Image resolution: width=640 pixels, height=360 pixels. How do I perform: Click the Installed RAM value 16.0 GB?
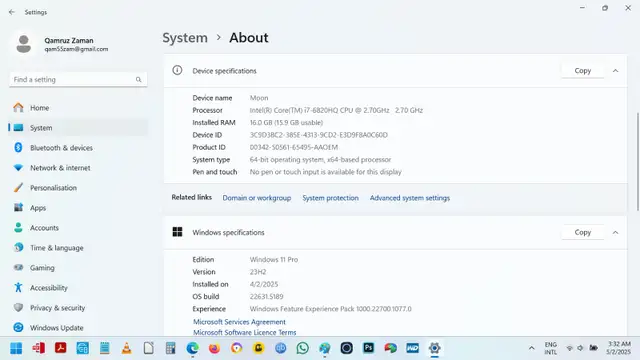(286, 122)
